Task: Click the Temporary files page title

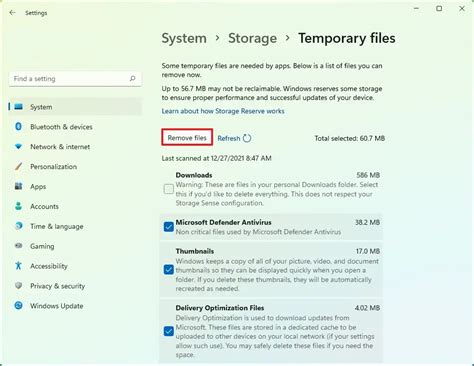Action: (347, 38)
